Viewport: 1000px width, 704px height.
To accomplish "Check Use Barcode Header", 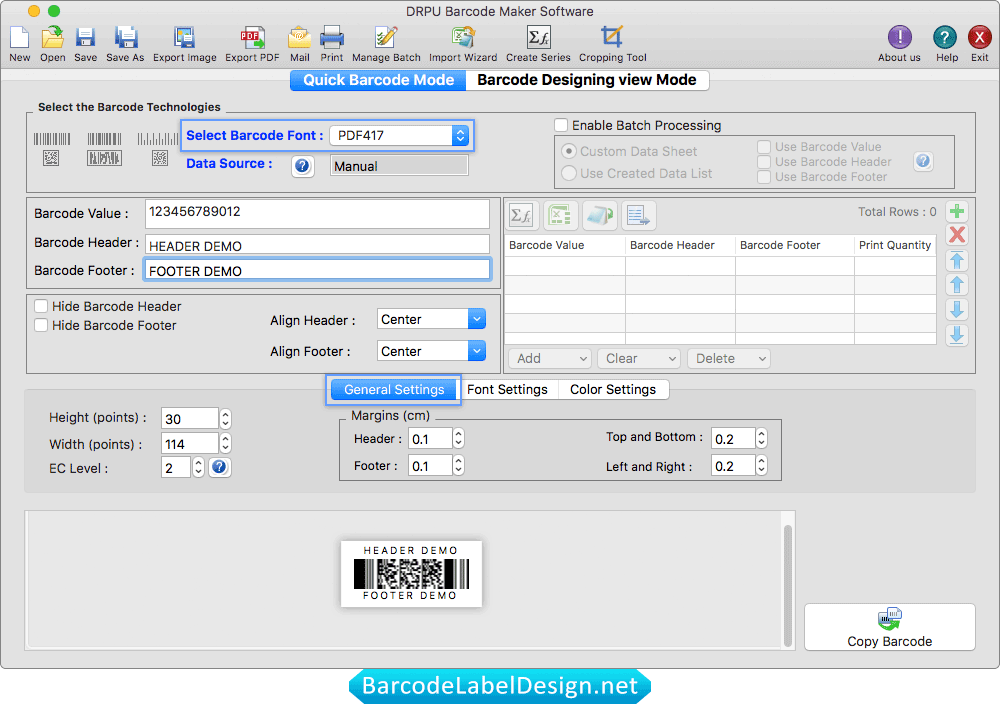I will point(764,162).
